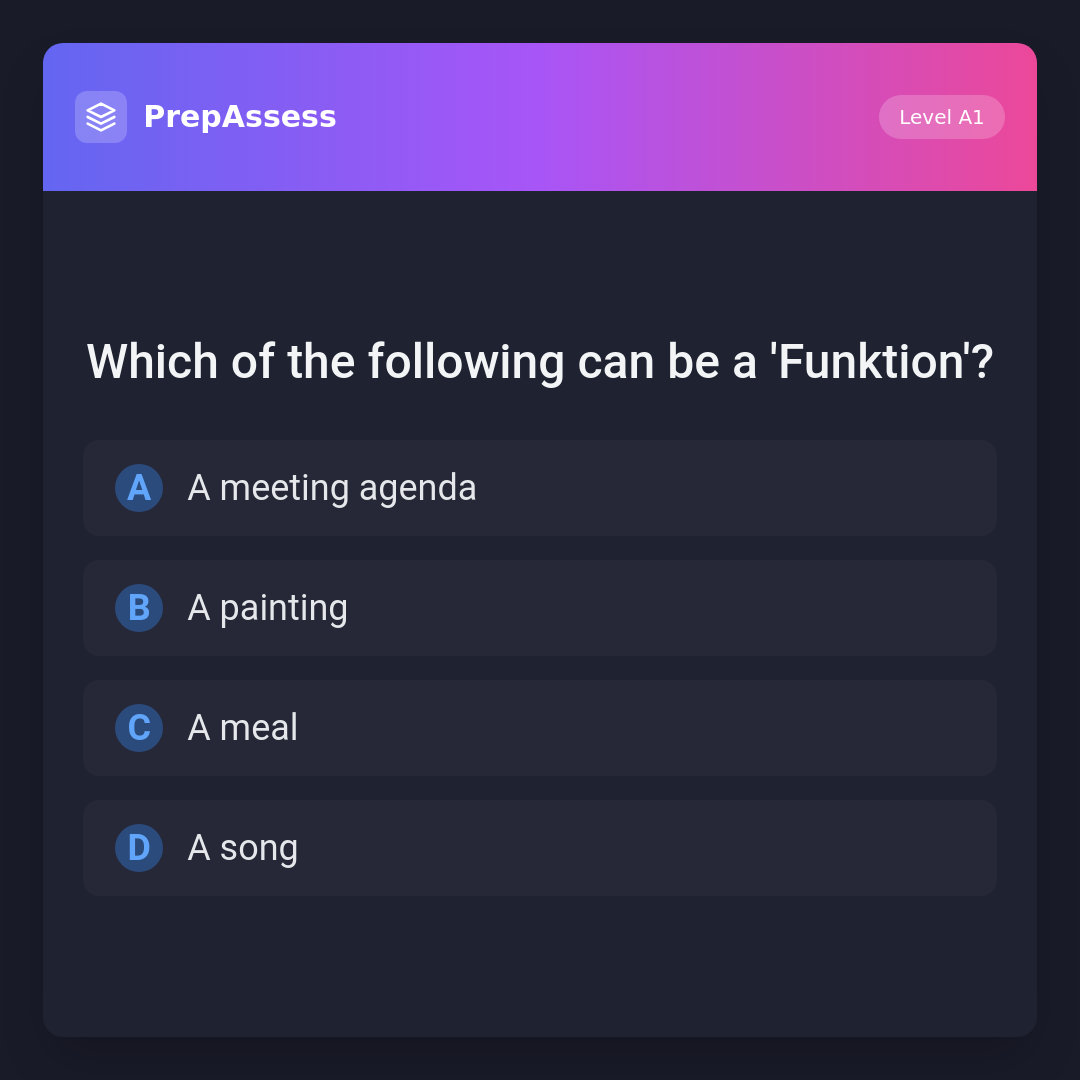Click the word 'Which' in the question
Image resolution: width=1080 pixels, height=1080 pixels.
[152, 362]
